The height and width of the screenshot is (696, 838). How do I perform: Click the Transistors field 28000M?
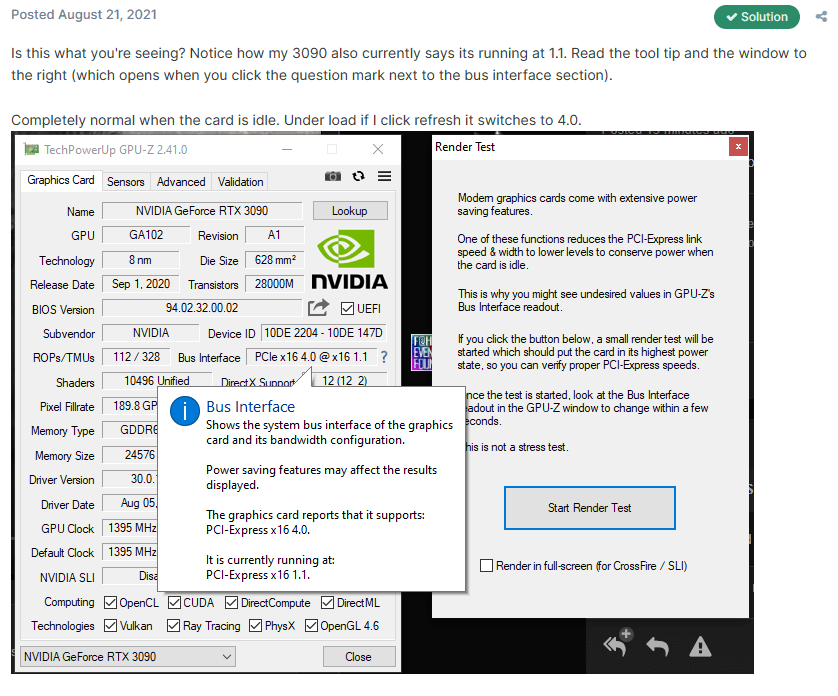pyautogui.click(x=275, y=284)
